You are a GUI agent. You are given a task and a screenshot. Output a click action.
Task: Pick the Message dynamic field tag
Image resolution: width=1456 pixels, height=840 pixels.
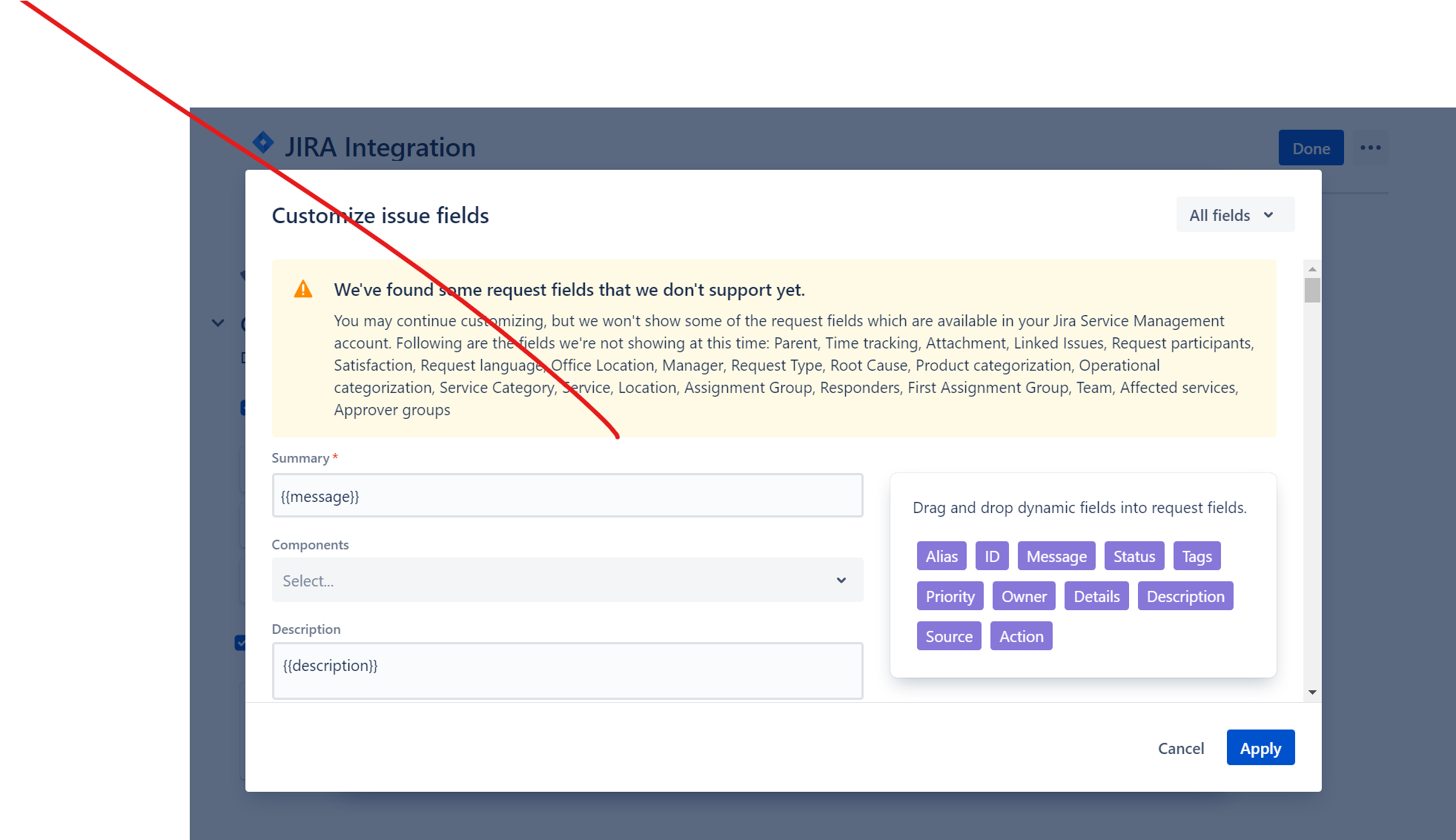point(1056,556)
